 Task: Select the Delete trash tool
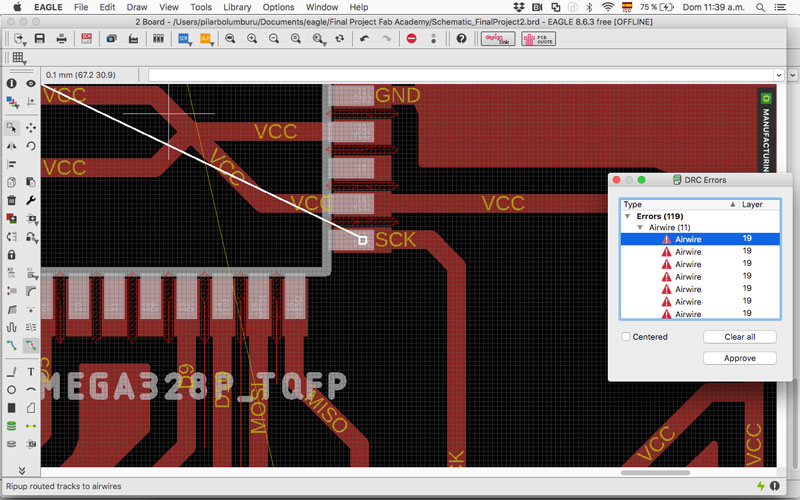(x=11, y=200)
